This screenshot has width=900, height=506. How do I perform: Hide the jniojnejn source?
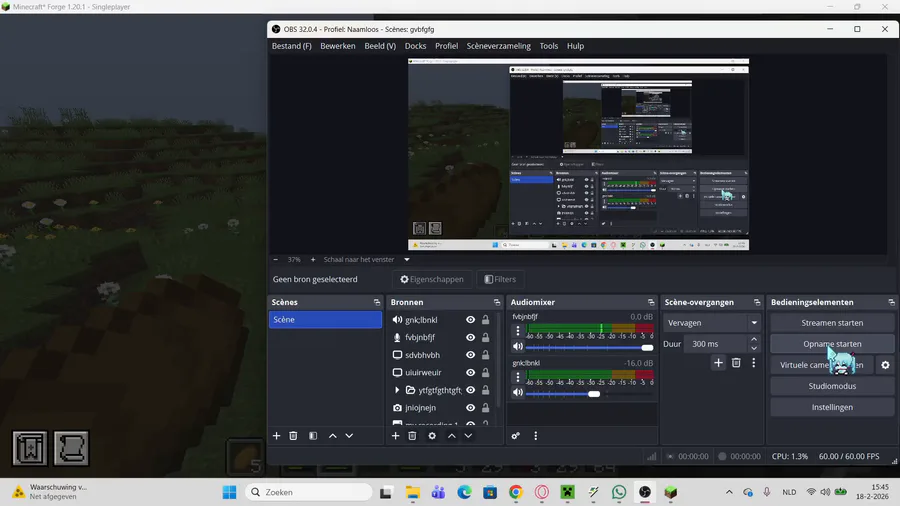pyautogui.click(x=471, y=408)
